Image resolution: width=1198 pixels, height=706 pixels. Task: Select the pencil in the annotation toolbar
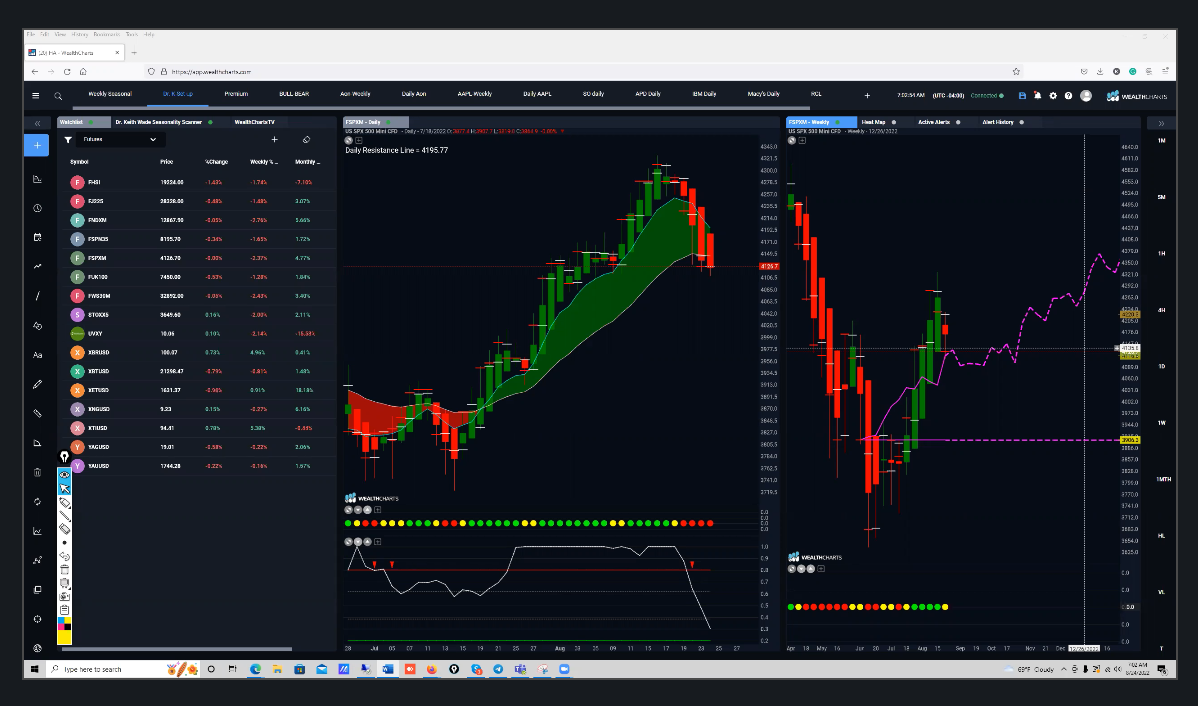[x=65, y=503]
